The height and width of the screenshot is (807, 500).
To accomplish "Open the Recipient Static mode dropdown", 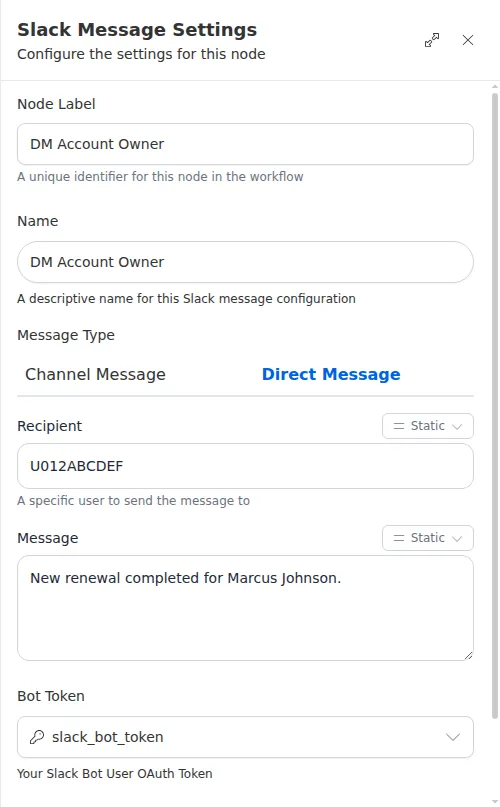I will (x=427, y=426).
